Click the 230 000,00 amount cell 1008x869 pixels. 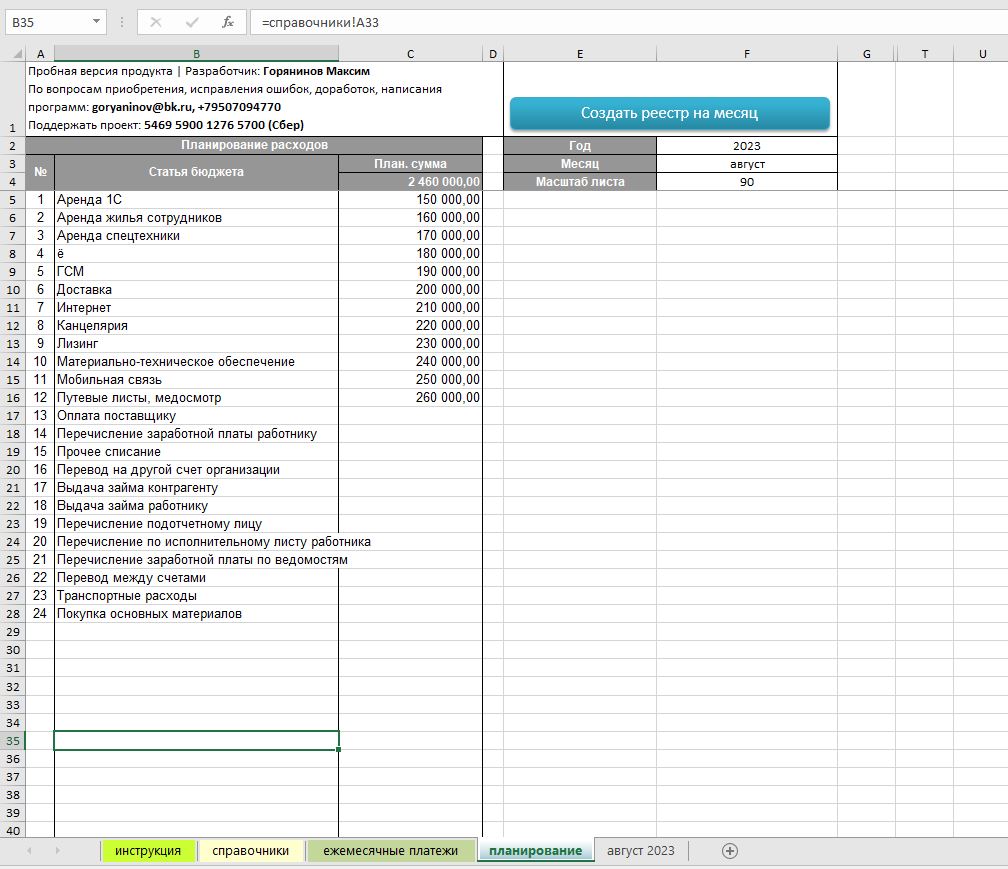(x=410, y=344)
